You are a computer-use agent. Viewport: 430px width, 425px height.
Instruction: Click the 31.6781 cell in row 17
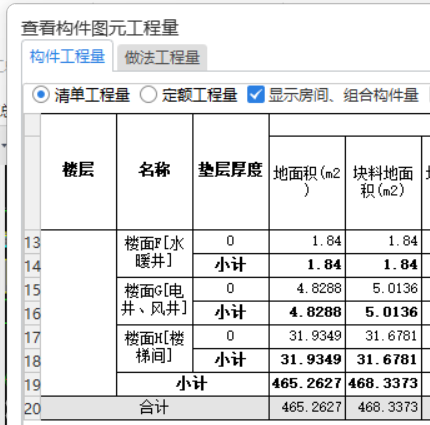click(384, 336)
